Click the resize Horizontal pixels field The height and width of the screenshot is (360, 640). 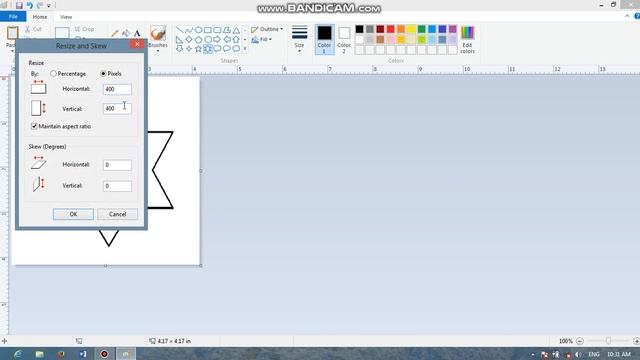[117, 89]
